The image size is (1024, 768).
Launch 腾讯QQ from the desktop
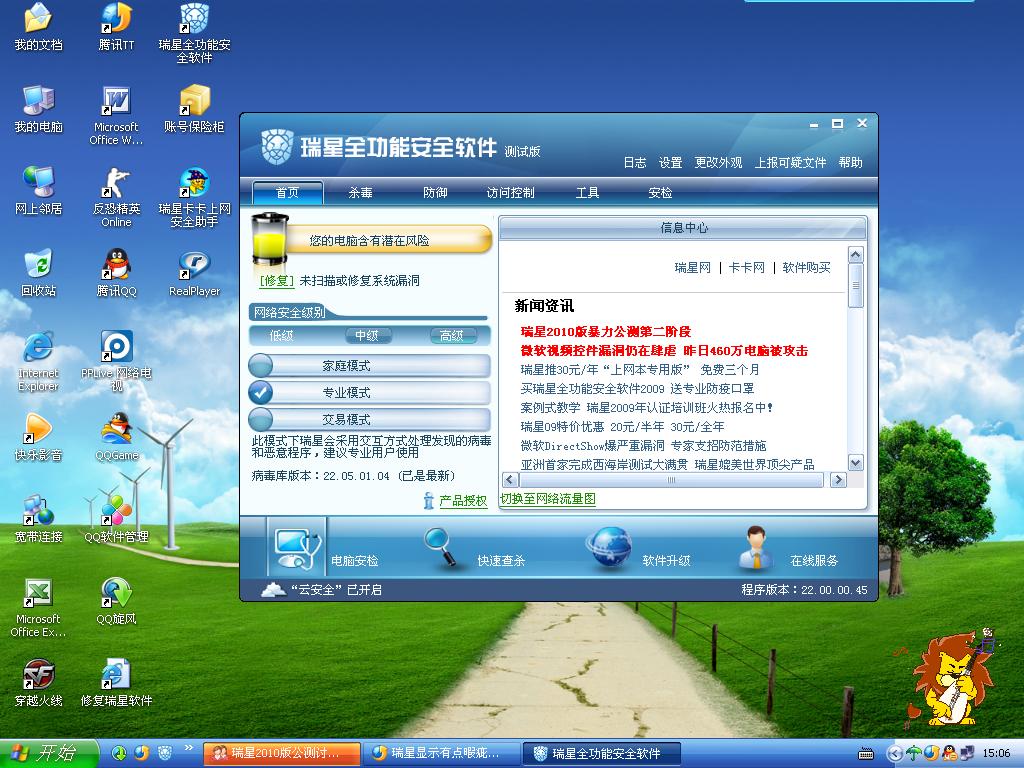point(116,273)
